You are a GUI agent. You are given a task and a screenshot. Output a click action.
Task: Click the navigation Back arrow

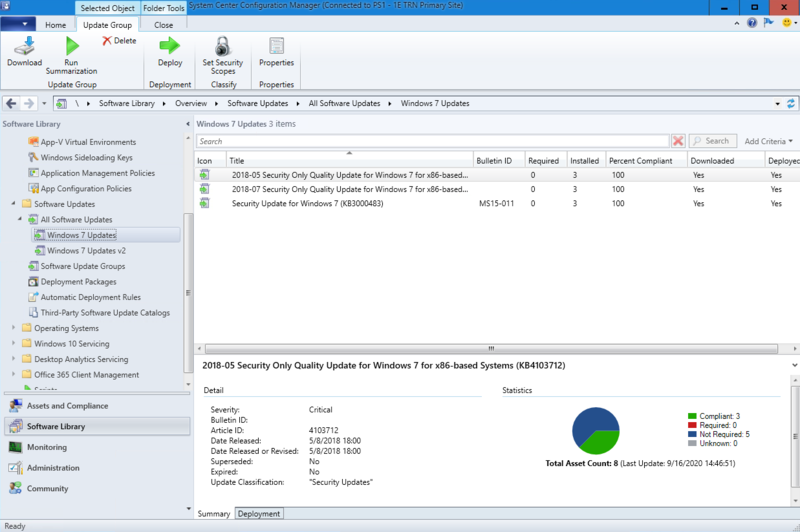tap(12, 103)
